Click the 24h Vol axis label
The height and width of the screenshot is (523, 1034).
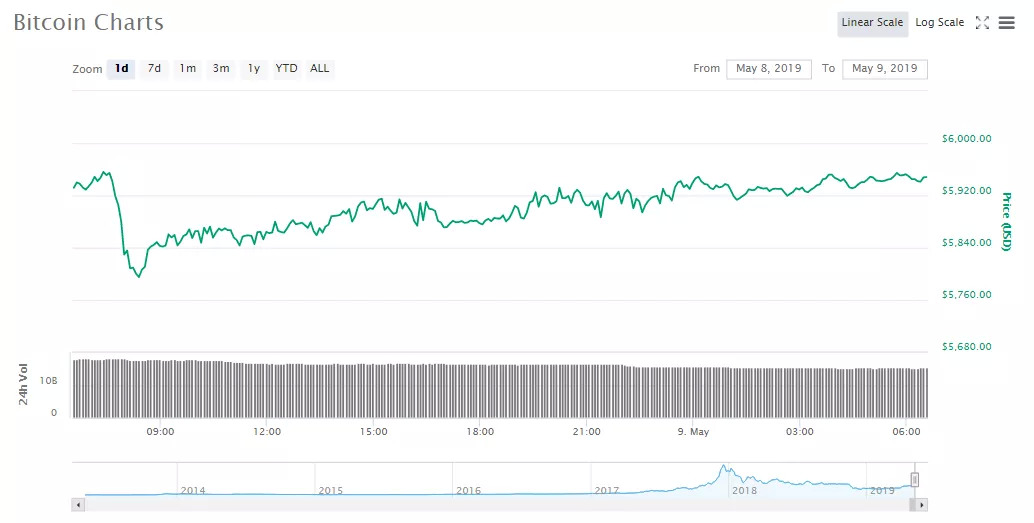pos(23,384)
